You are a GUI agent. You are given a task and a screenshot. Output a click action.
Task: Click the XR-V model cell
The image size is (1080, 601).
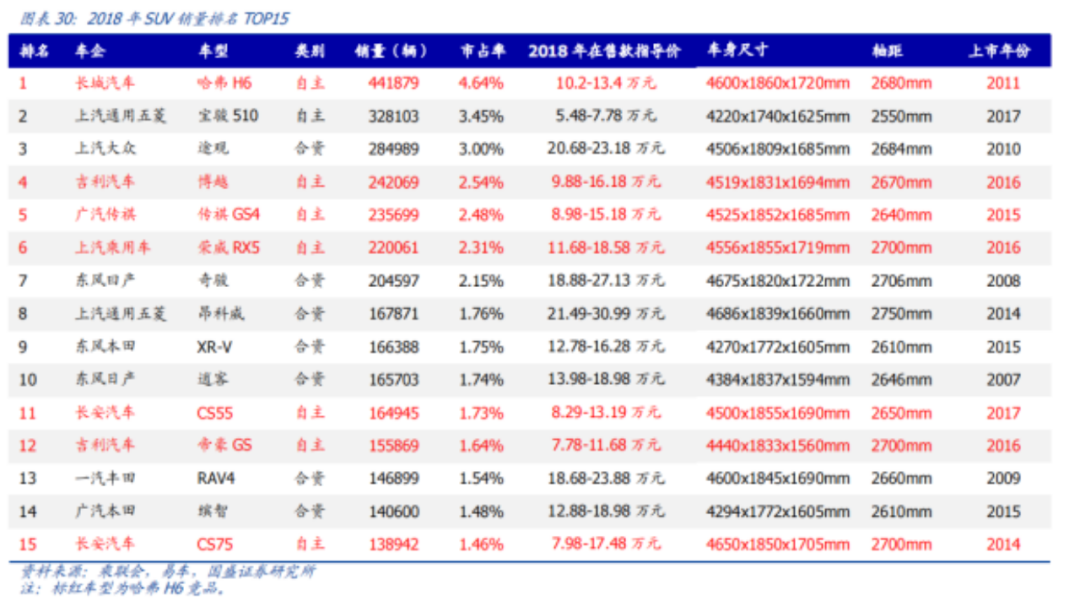(215, 346)
